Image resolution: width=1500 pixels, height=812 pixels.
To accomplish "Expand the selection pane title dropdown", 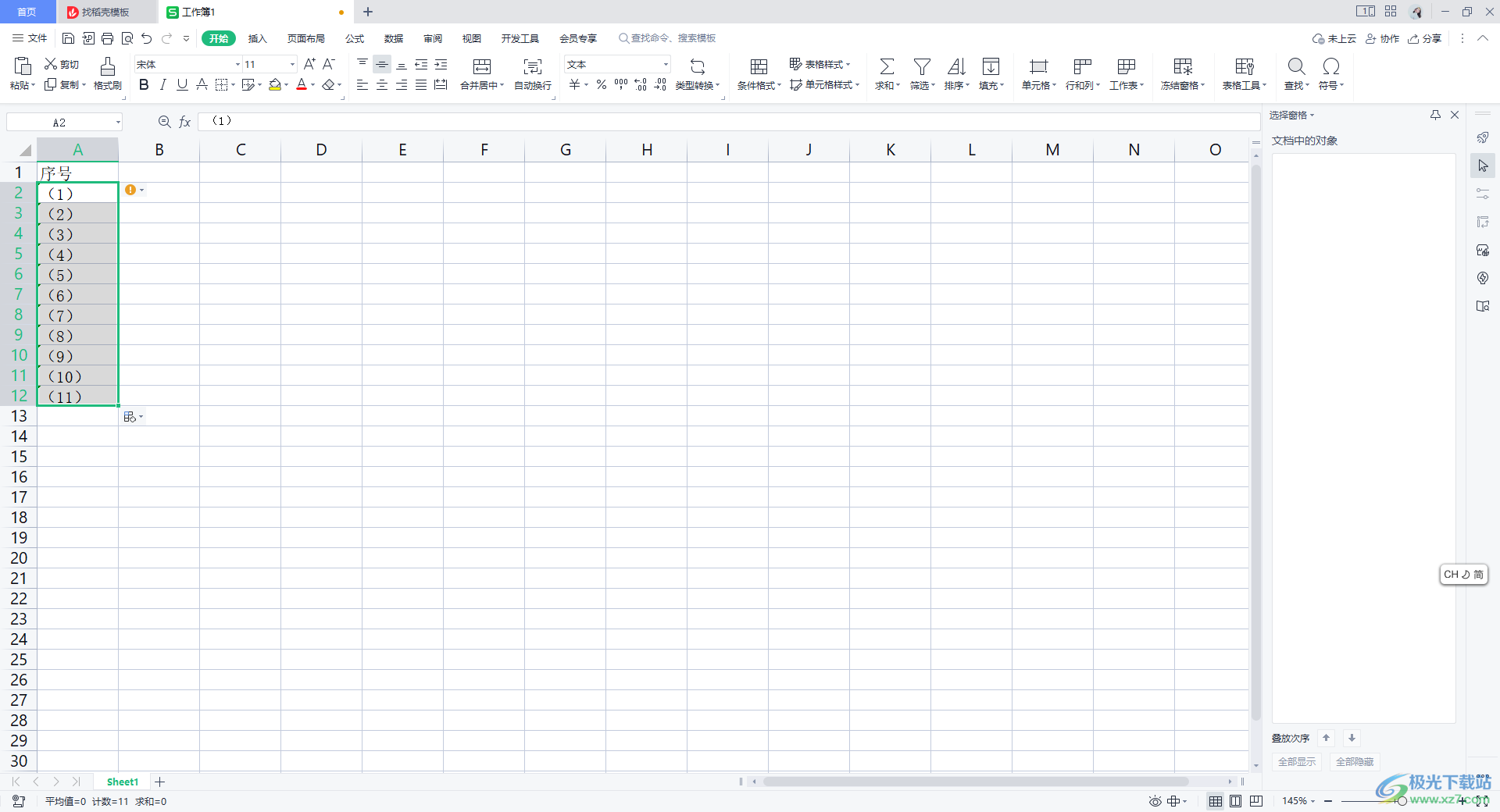I will point(1312,115).
